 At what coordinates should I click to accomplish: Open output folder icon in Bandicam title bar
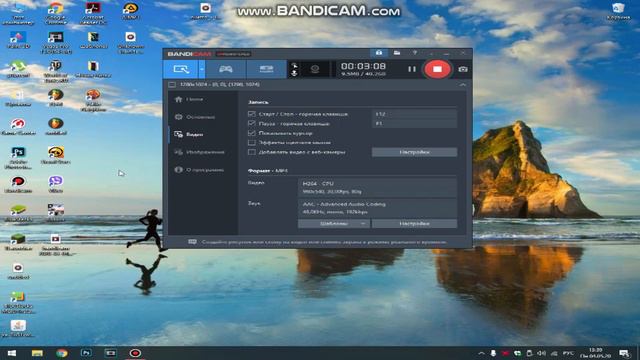(397, 53)
